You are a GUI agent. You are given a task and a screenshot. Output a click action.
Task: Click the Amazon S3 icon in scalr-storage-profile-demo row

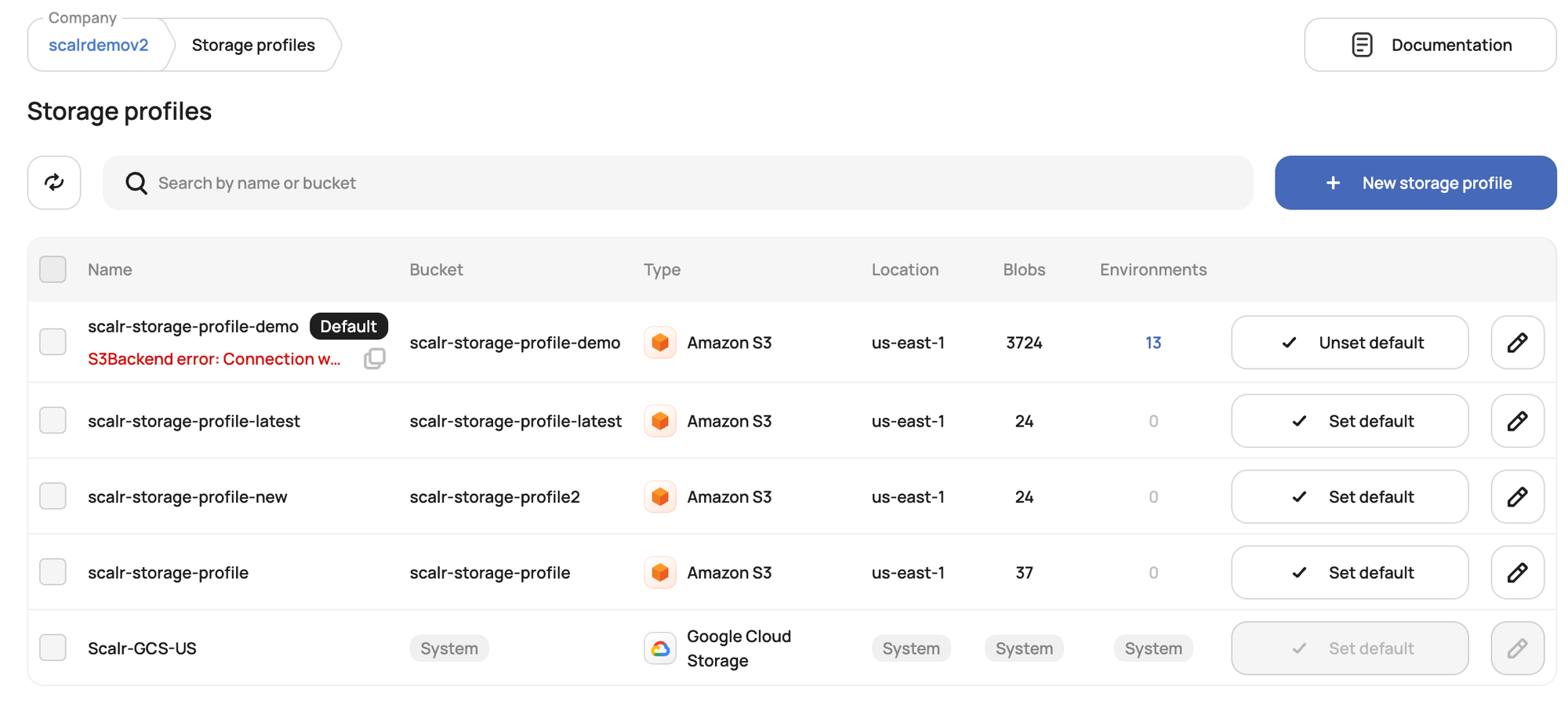(x=660, y=343)
